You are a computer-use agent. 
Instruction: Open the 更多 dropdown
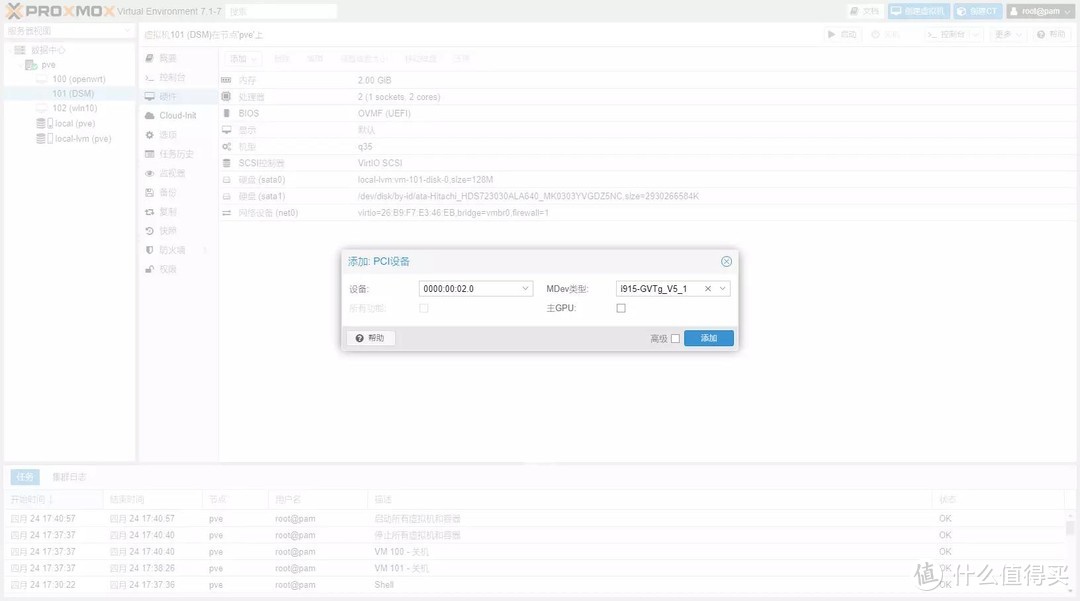pyautogui.click(x=1008, y=34)
